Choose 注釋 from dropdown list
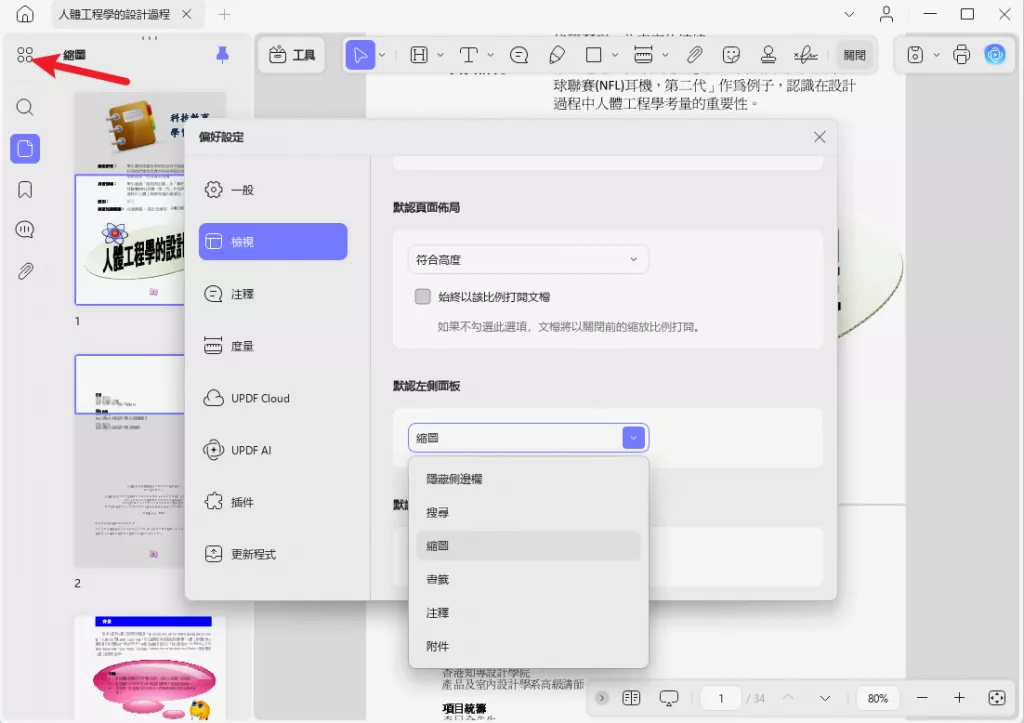 pos(528,613)
